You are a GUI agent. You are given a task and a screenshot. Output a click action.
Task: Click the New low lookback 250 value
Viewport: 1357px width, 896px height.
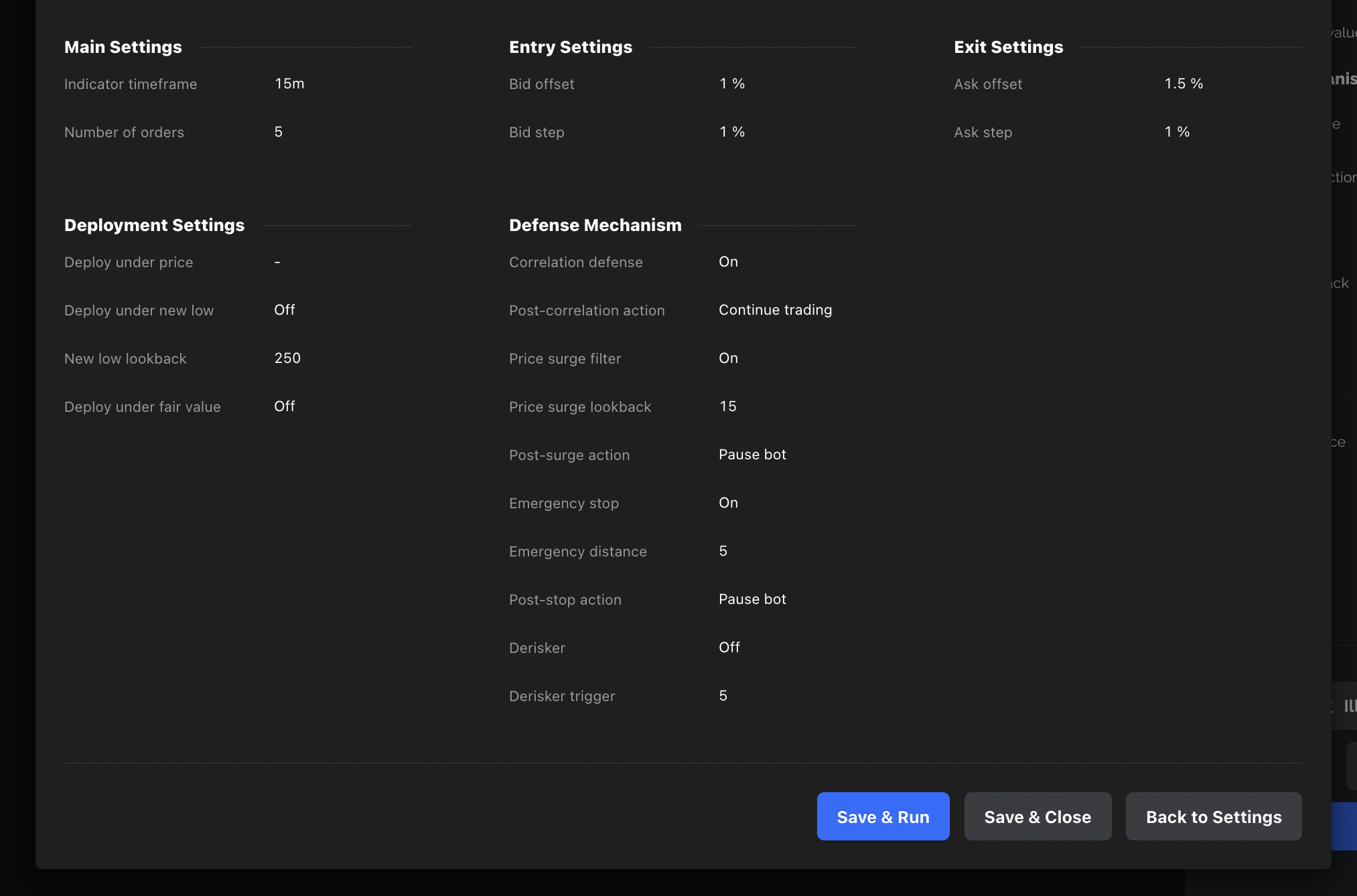pyautogui.click(x=287, y=358)
